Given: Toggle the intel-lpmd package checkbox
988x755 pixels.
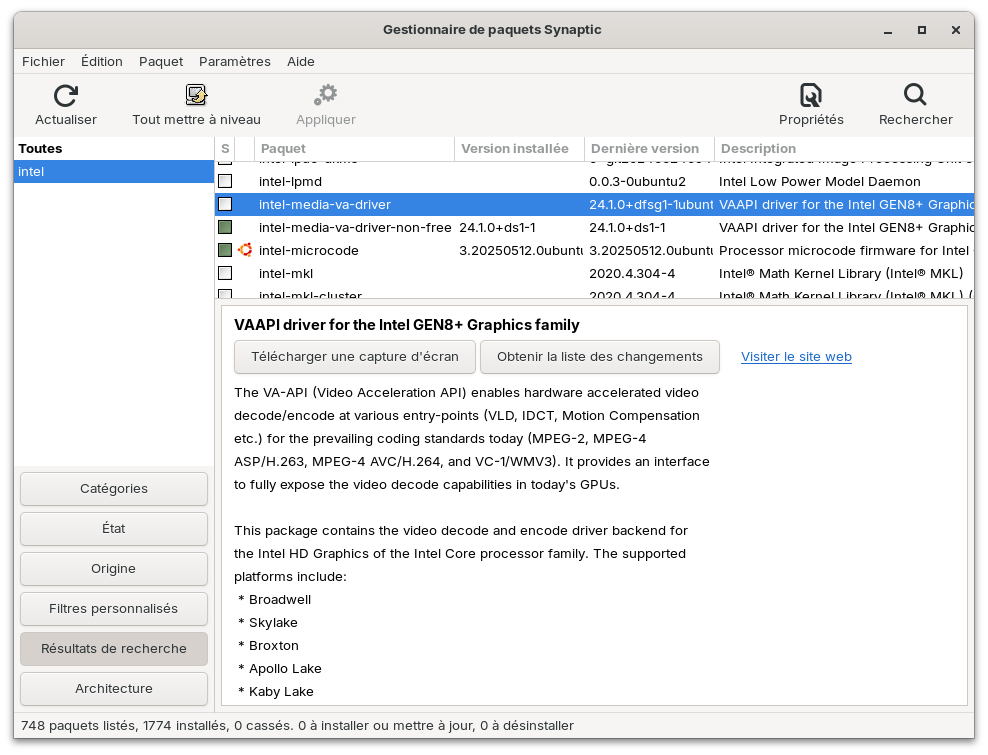Looking at the screenshot, I should click(225, 181).
